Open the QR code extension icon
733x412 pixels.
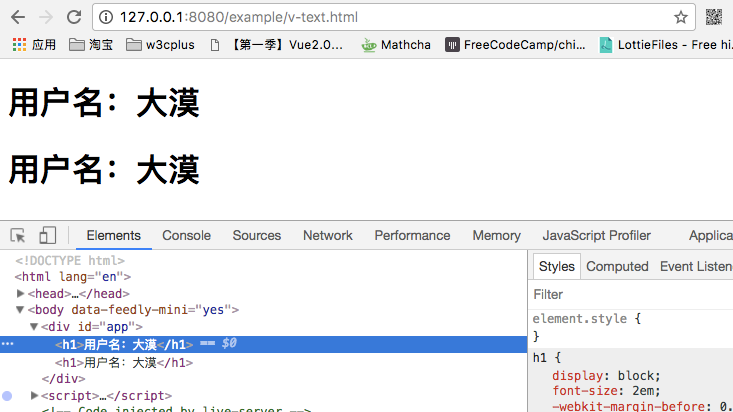tap(714, 17)
